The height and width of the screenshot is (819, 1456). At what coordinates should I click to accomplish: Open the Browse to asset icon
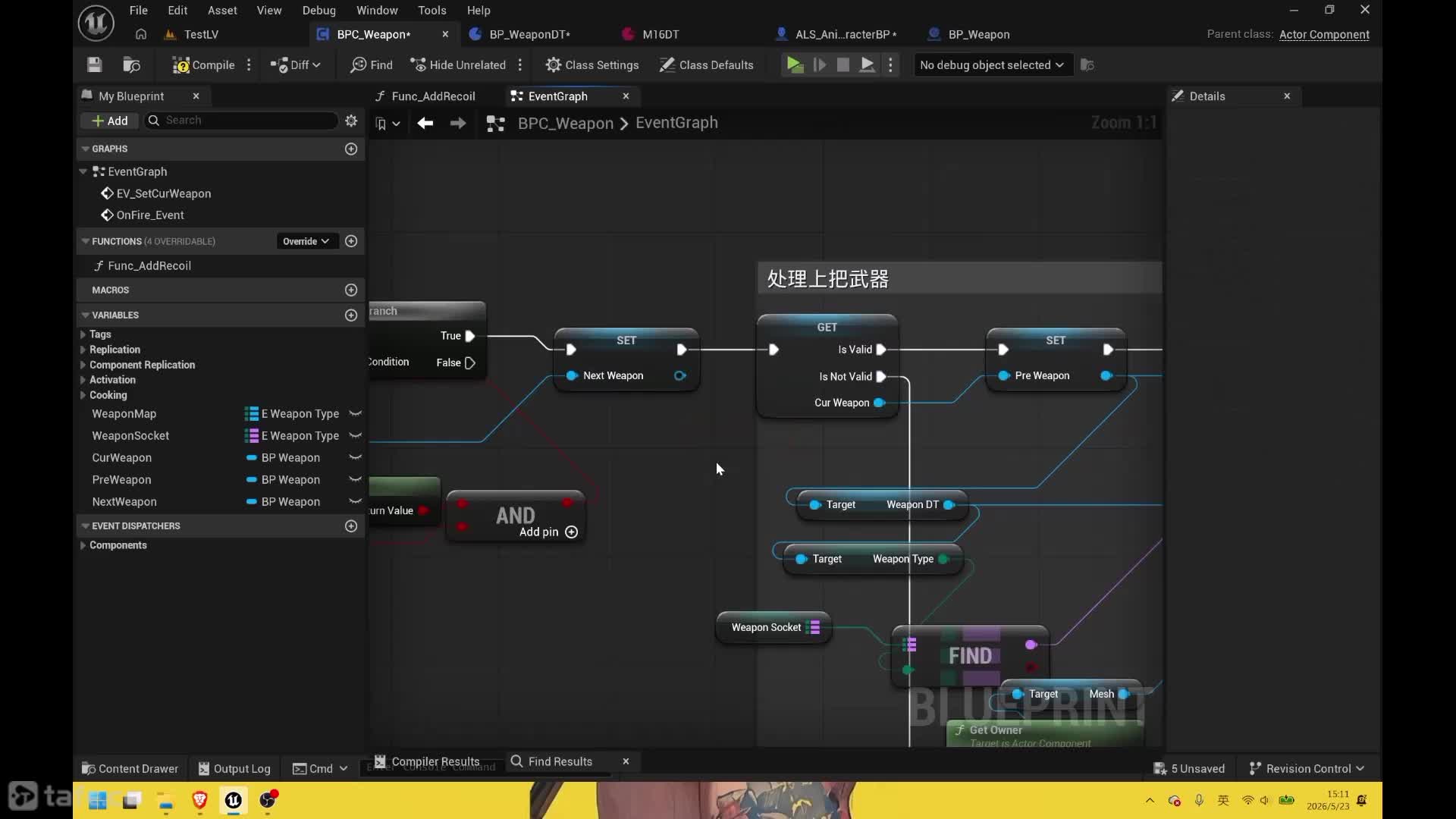click(x=132, y=65)
